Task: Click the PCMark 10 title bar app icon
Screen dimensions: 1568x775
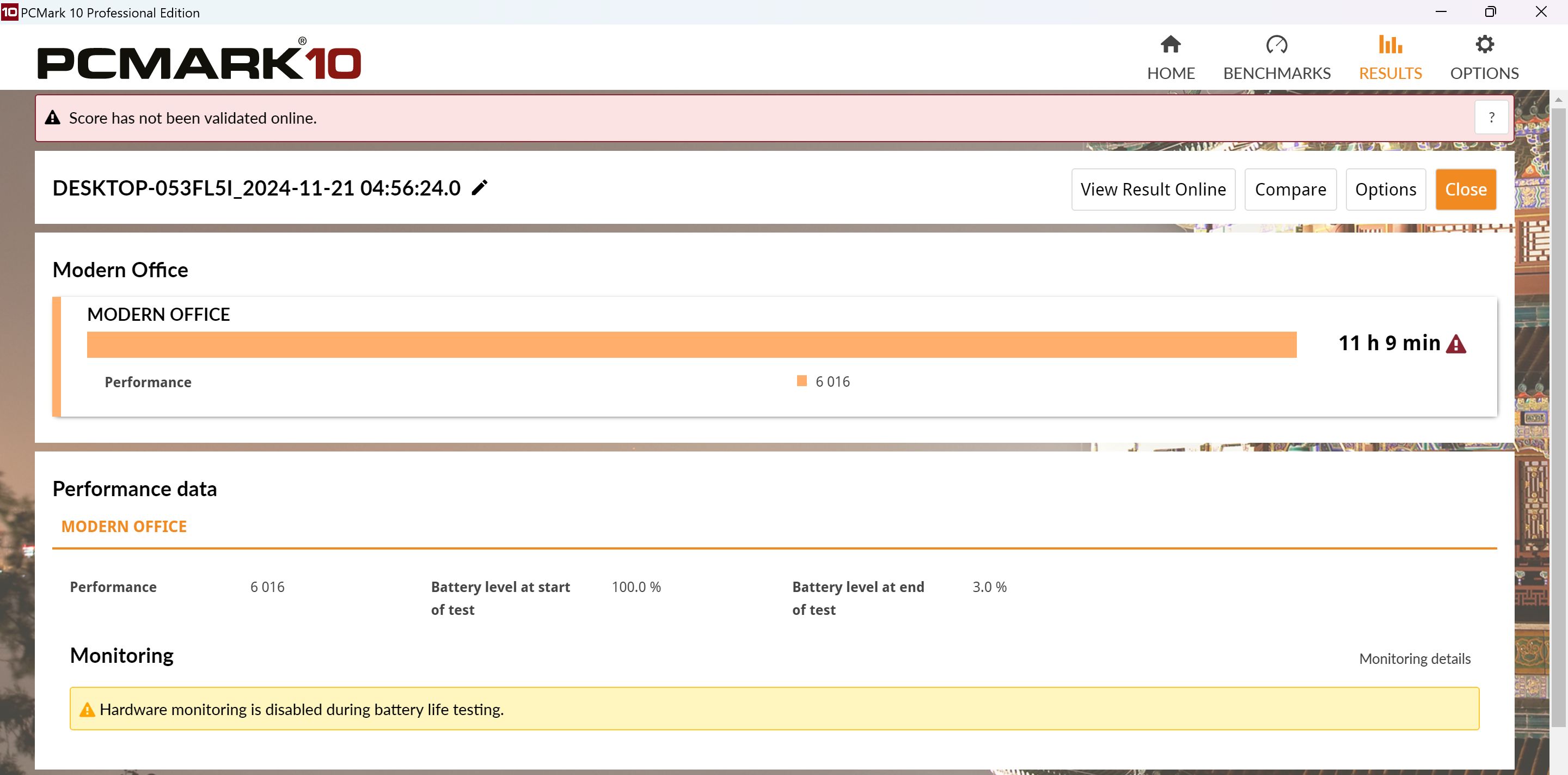Action: click(9, 12)
